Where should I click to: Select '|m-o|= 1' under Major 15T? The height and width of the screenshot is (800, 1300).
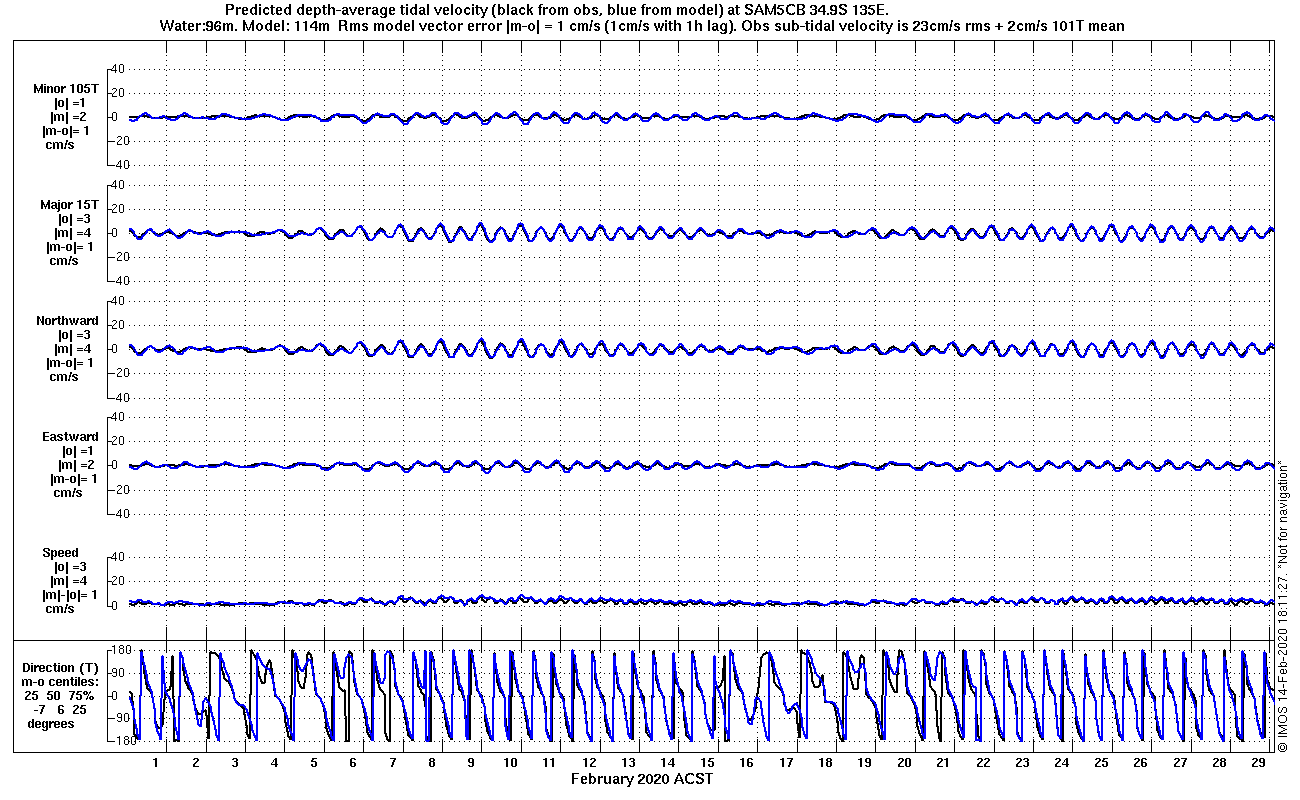pyautogui.click(x=72, y=246)
